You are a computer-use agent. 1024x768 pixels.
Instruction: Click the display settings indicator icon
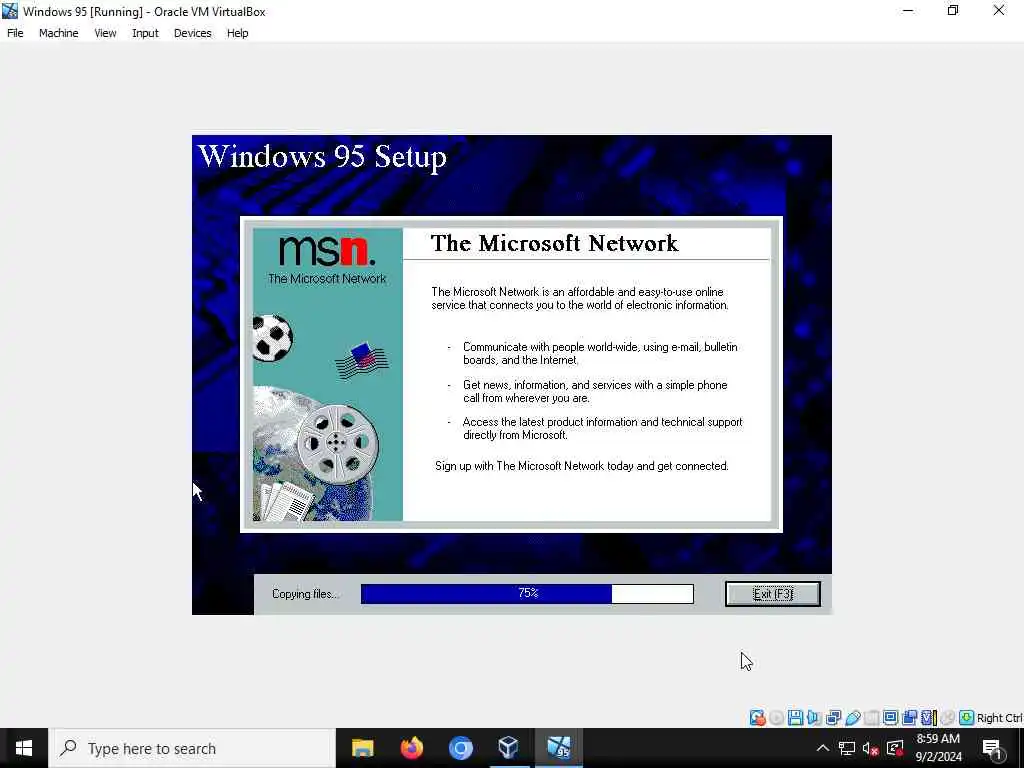(891, 718)
